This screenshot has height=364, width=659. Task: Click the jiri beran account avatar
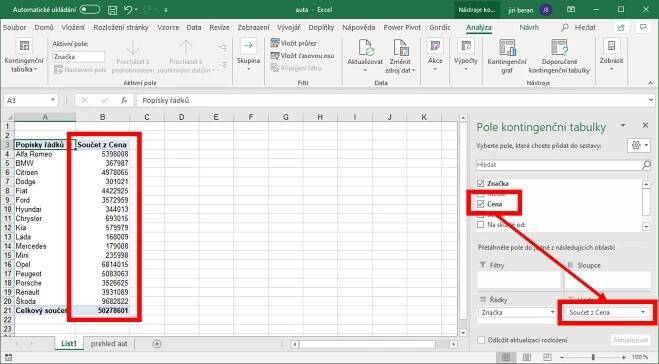(x=546, y=10)
